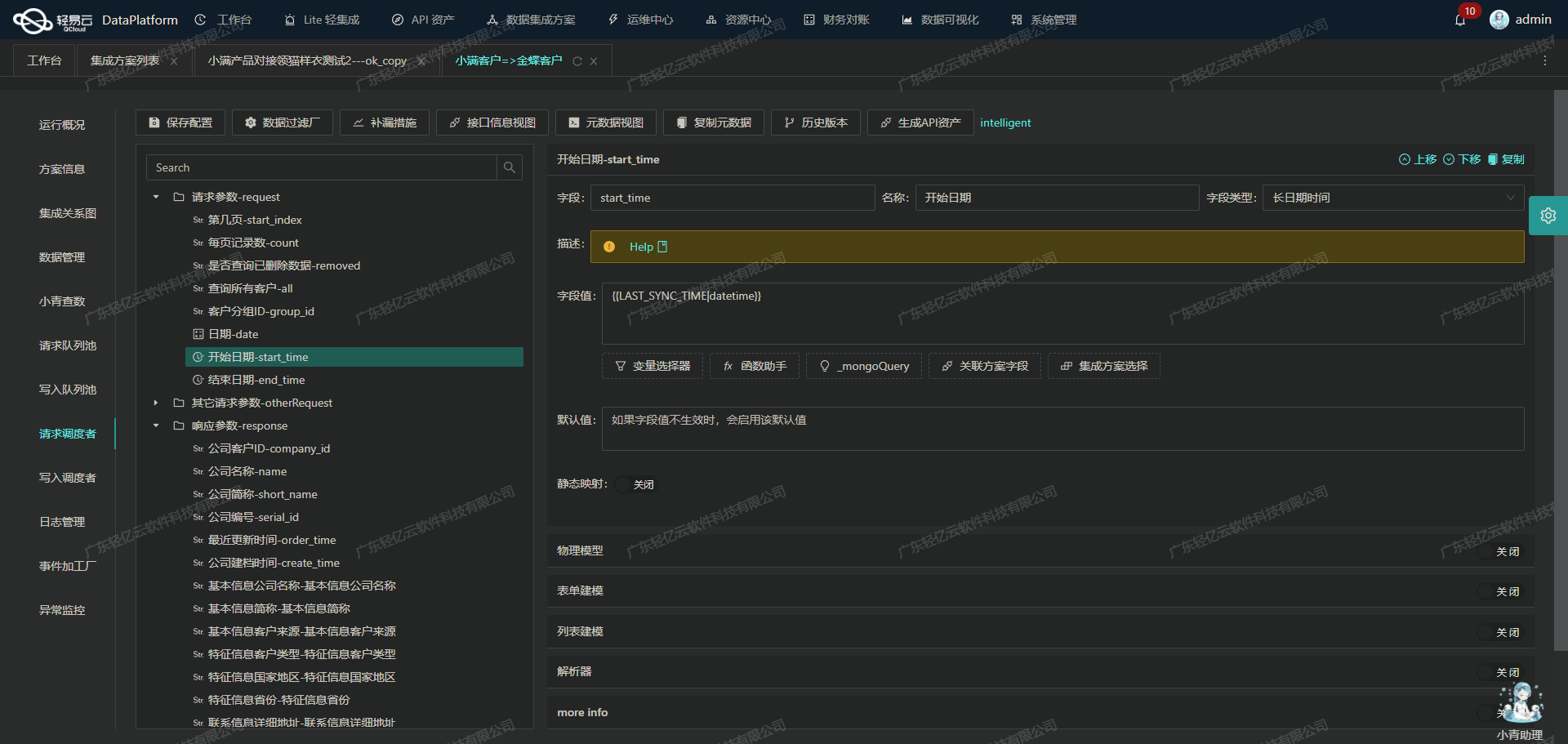Click the 名称 开始日期 input
Viewport: 1568px width, 744px height.
click(1057, 198)
